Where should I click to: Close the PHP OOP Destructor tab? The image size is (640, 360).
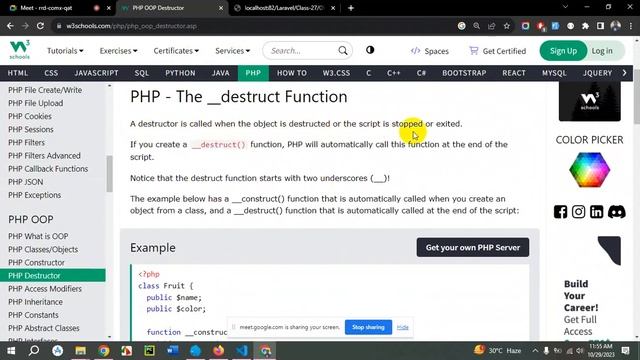click(221, 8)
